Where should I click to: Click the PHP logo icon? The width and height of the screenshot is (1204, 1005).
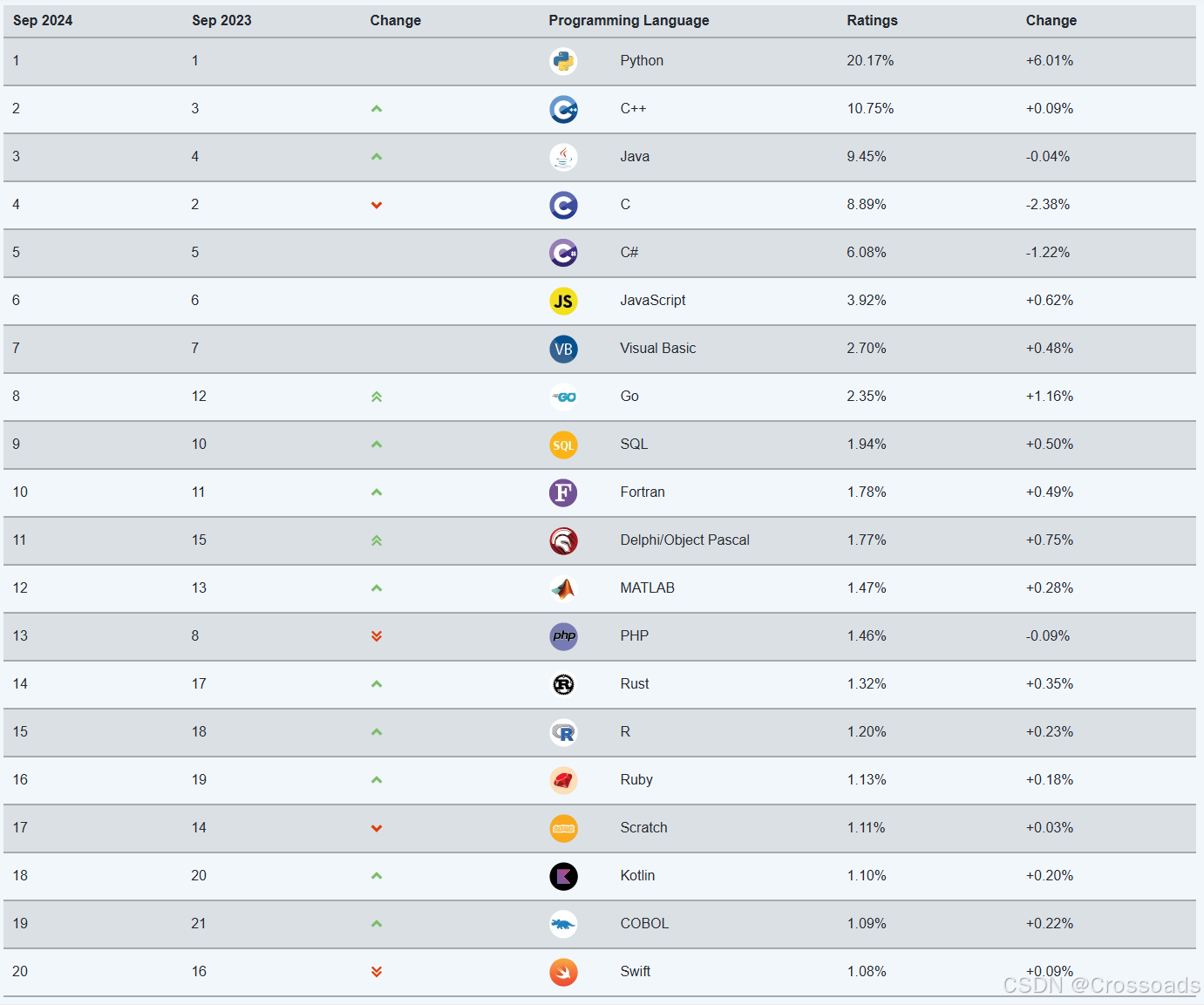(x=563, y=636)
